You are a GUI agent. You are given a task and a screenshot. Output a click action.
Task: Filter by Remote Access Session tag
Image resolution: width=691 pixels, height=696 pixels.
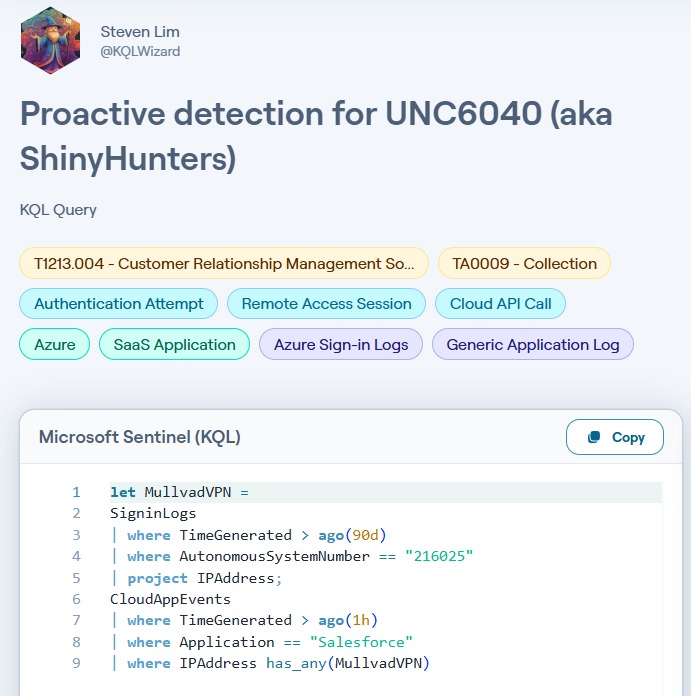tap(326, 304)
